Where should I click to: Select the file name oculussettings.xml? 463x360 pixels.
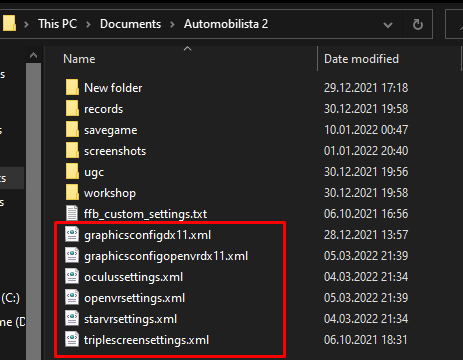click(133, 277)
